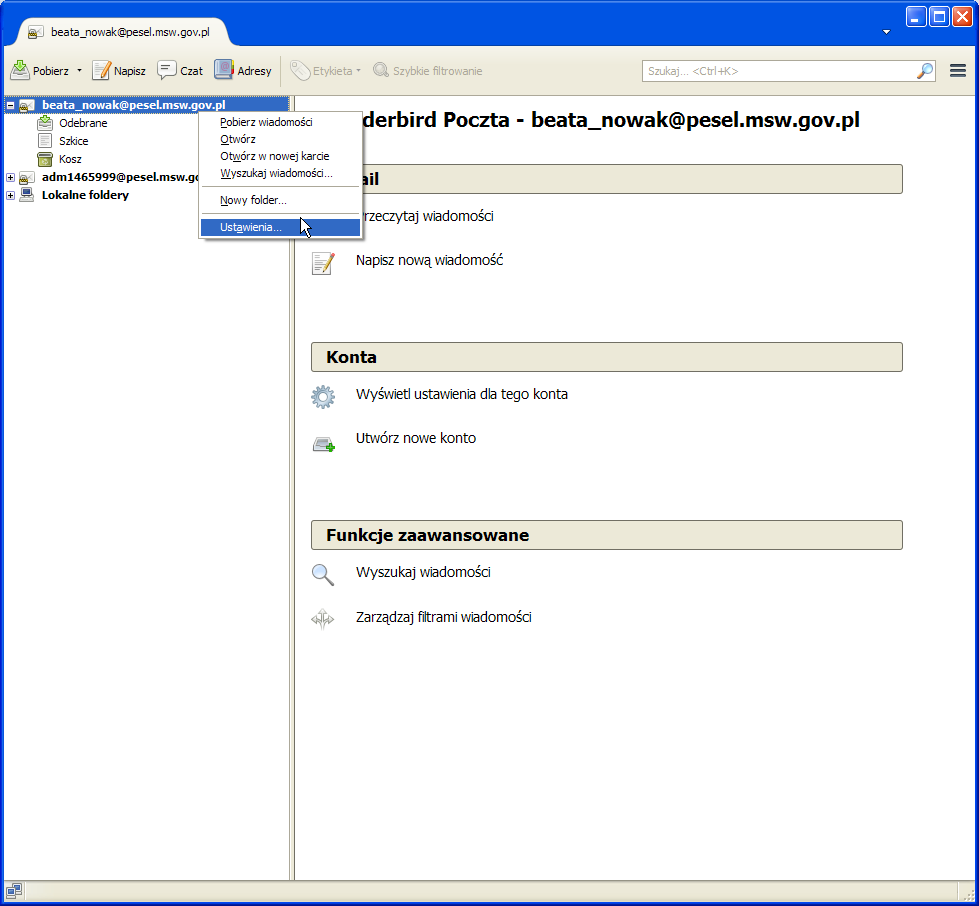Close the Thunderbird window
Screen dimensions: 979x906
pyautogui.click(x=962, y=17)
